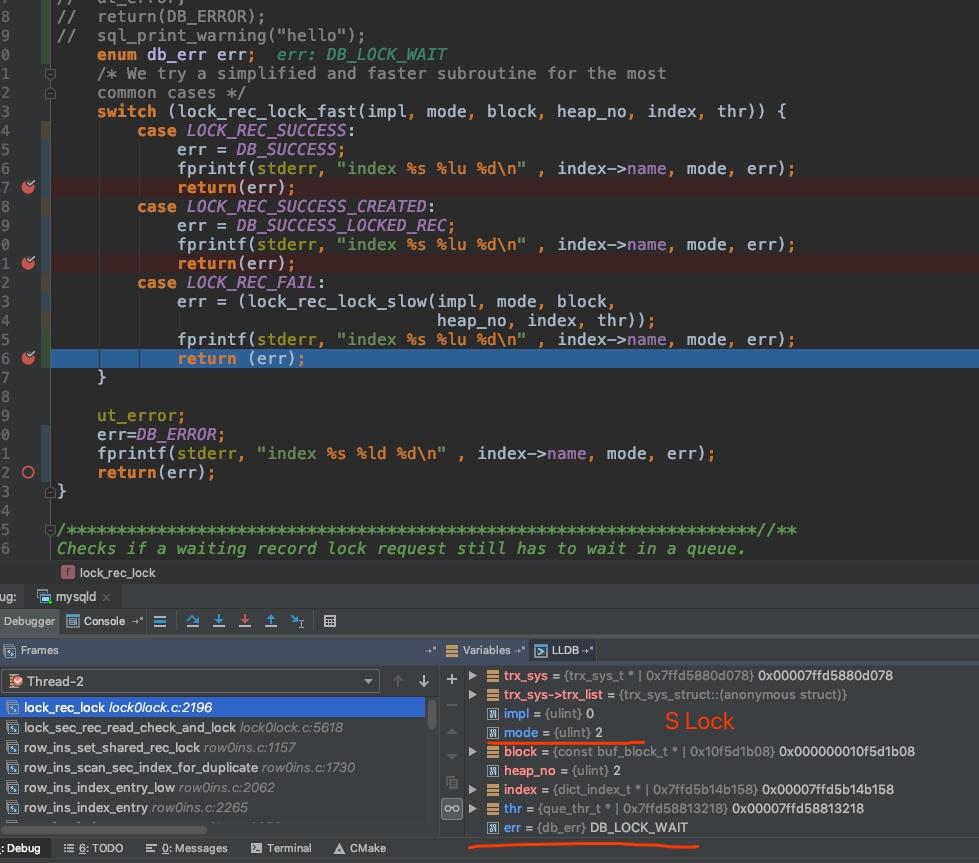
Task: Add a new watch with the plus icon
Action: [x=452, y=679]
